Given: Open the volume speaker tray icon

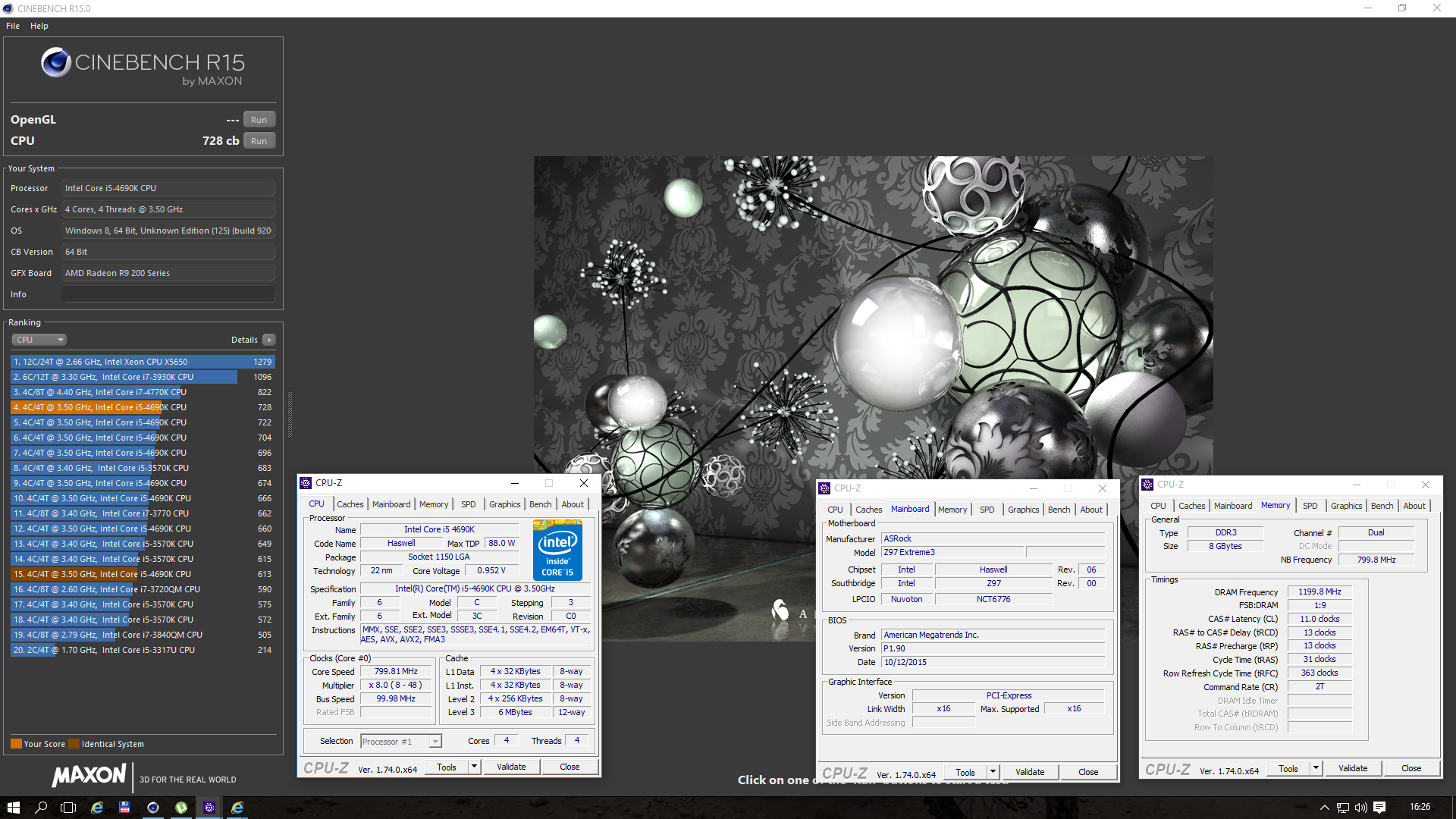Looking at the screenshot, I should coord(1360,808).
